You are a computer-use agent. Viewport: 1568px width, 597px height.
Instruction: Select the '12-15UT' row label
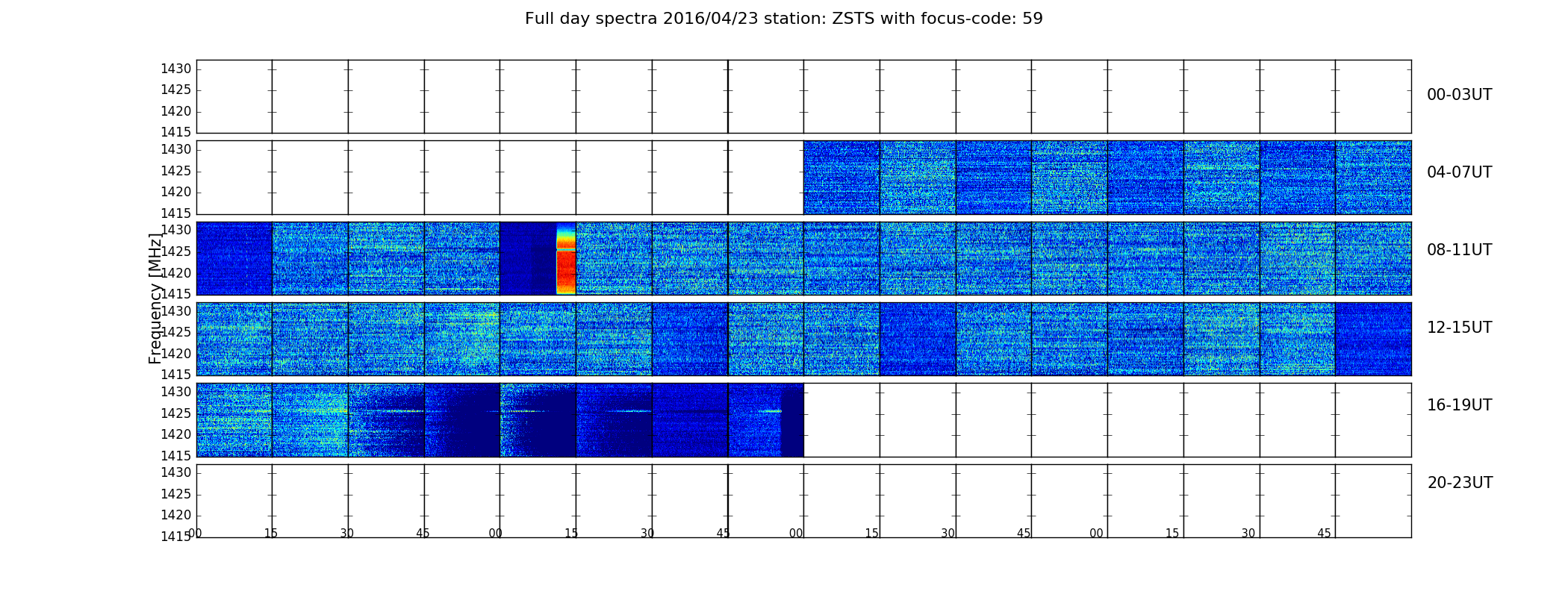coord(1459,328)
